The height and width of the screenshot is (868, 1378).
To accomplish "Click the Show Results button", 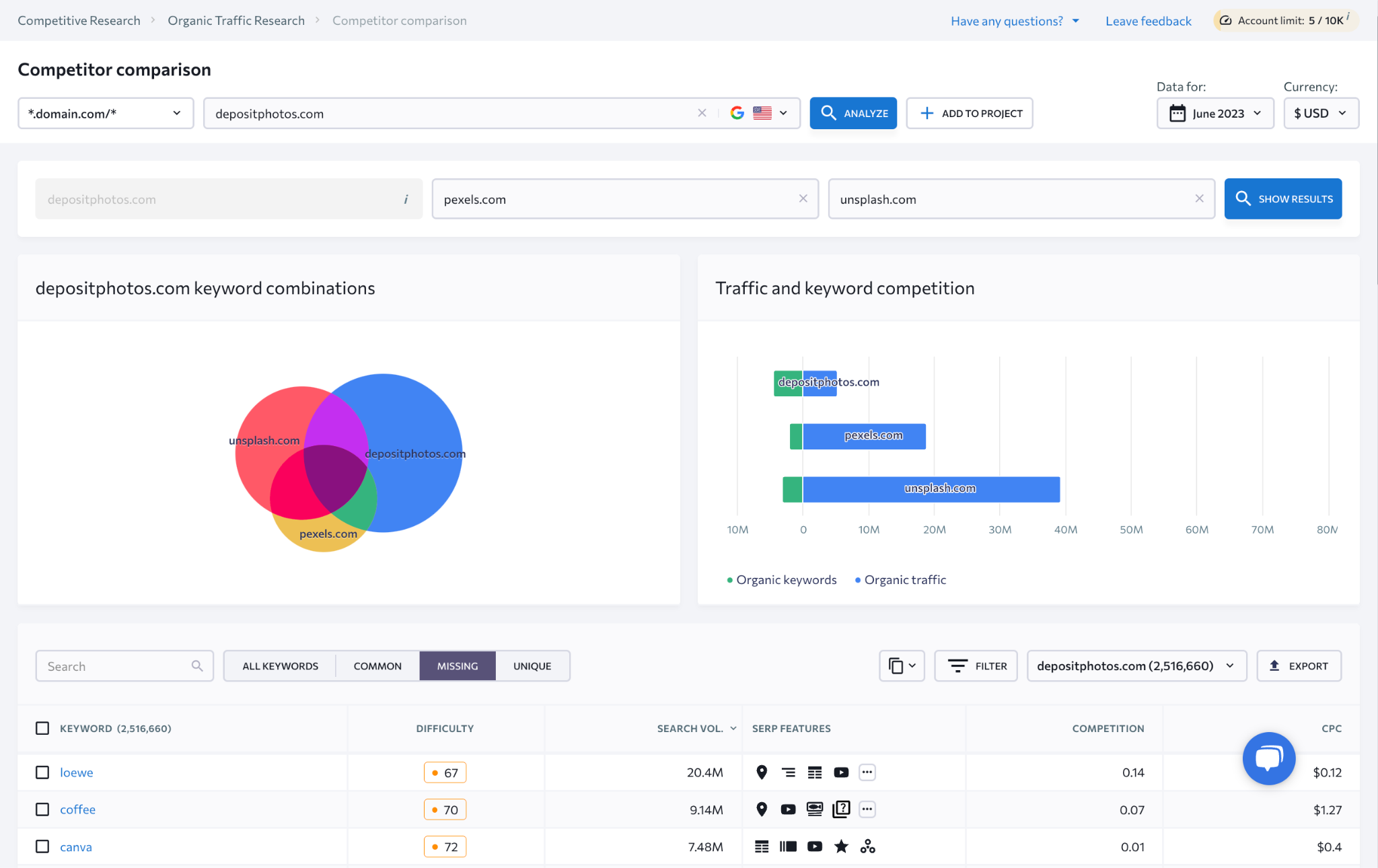I will [1283, 198].
